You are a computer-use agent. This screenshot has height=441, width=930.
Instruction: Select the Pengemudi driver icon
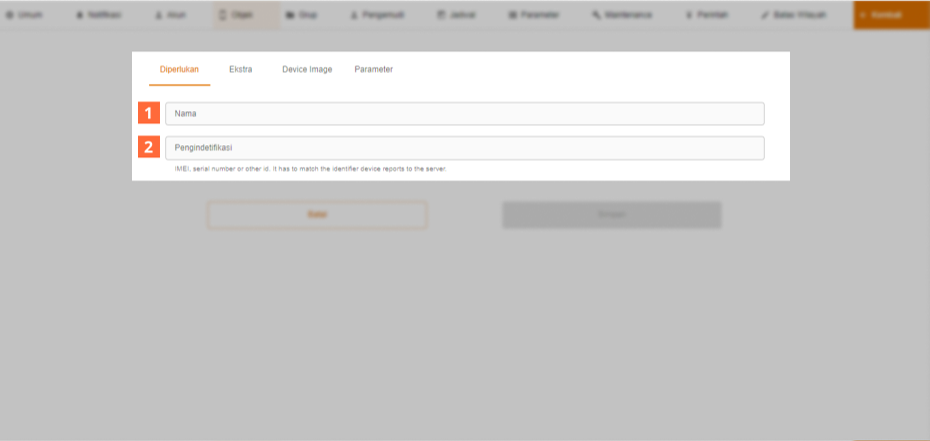pyautogui.click(x=353, y=16)
